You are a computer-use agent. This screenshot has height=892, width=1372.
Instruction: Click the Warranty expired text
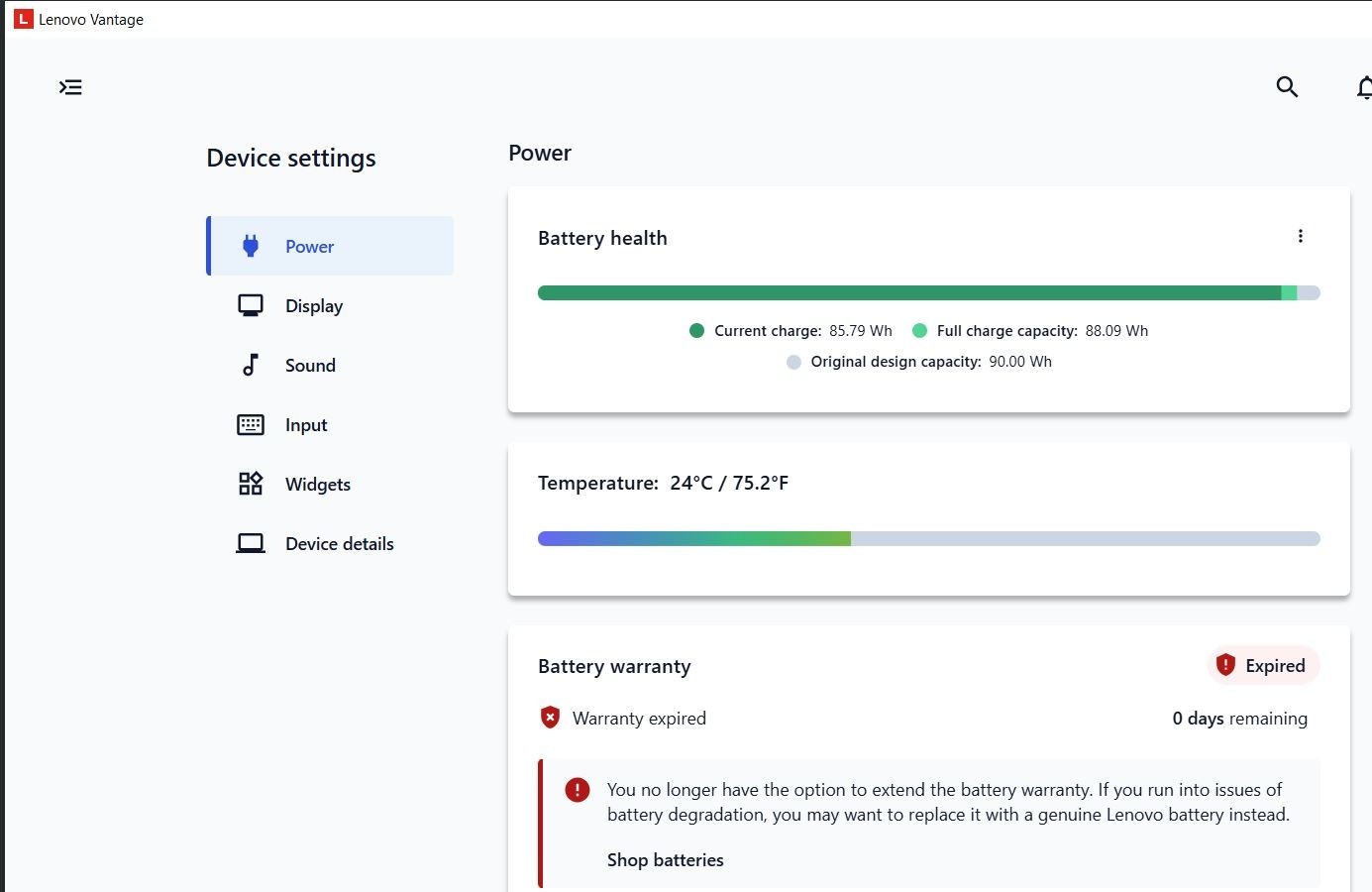(x=639, y=718)
